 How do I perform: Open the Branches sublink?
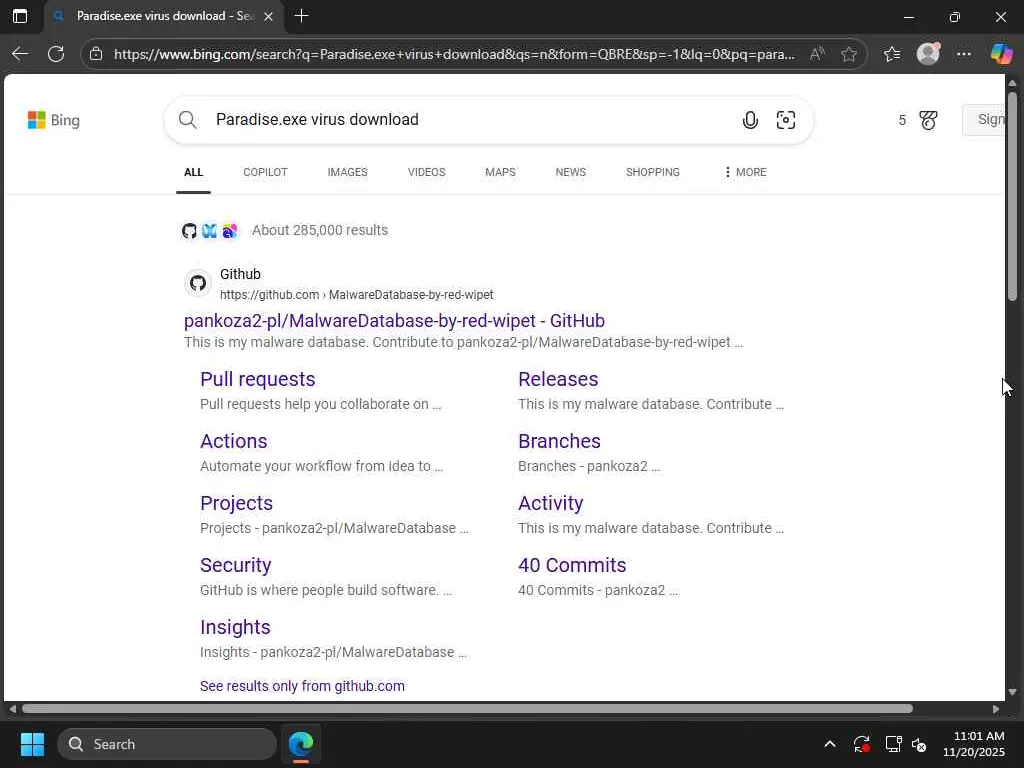[560, 441]
